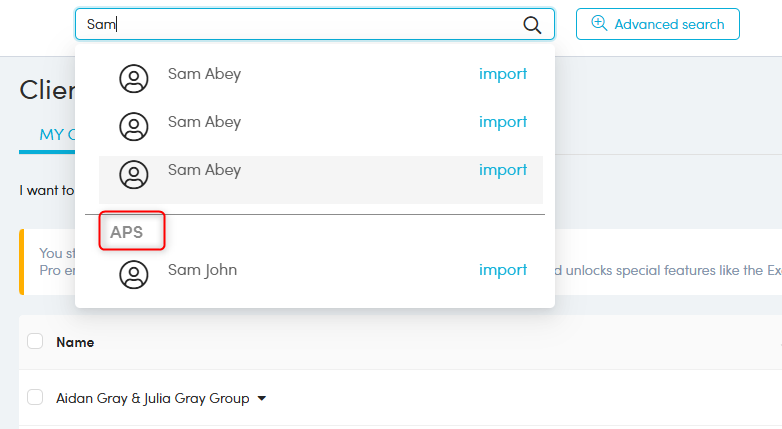Toggle the select-all checkbox beside Name
This screenshot has width=782, height=429.
tap(35, 341)
